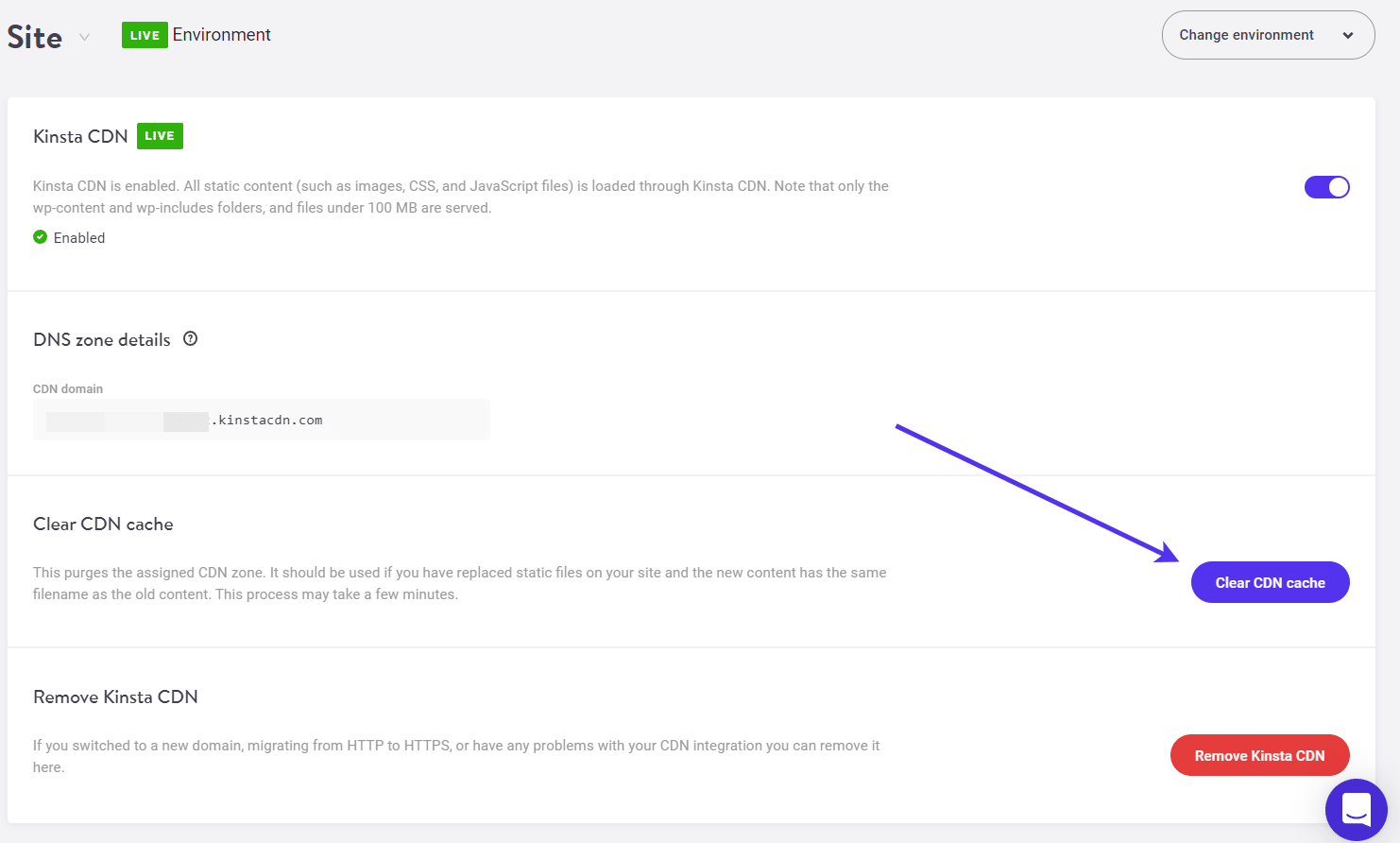Click the LIVE badge next to Kinsta CDN

pyautogui.click(x=159, y=135)
